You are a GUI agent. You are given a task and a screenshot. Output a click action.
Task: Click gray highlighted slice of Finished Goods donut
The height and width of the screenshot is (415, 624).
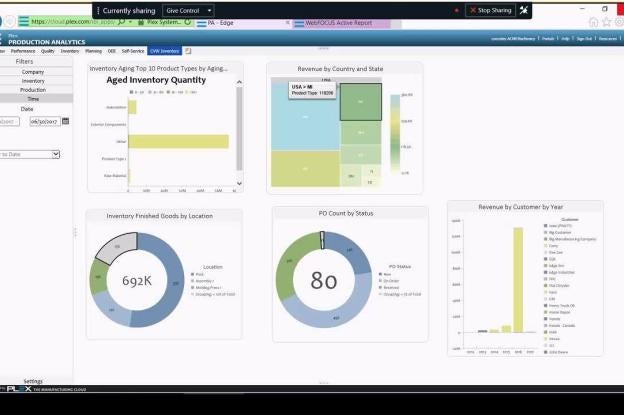pyautogui.click(x=116, y=247)
